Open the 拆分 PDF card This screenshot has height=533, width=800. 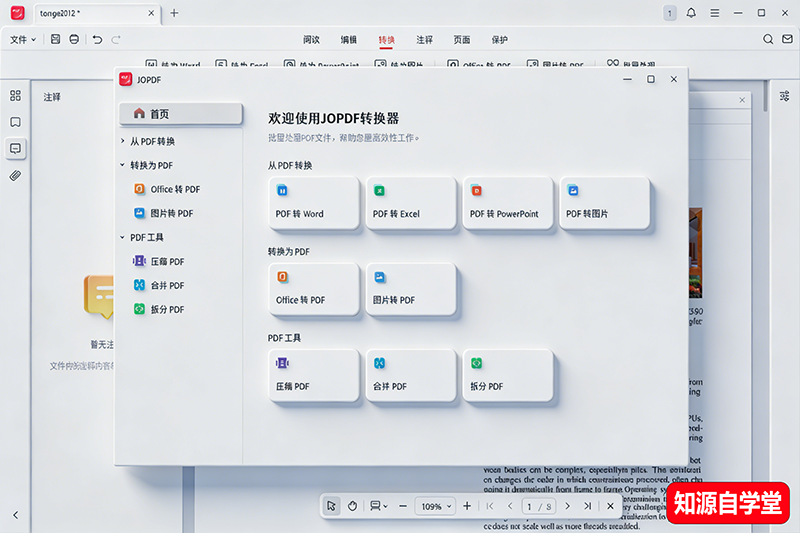point(508,375)
